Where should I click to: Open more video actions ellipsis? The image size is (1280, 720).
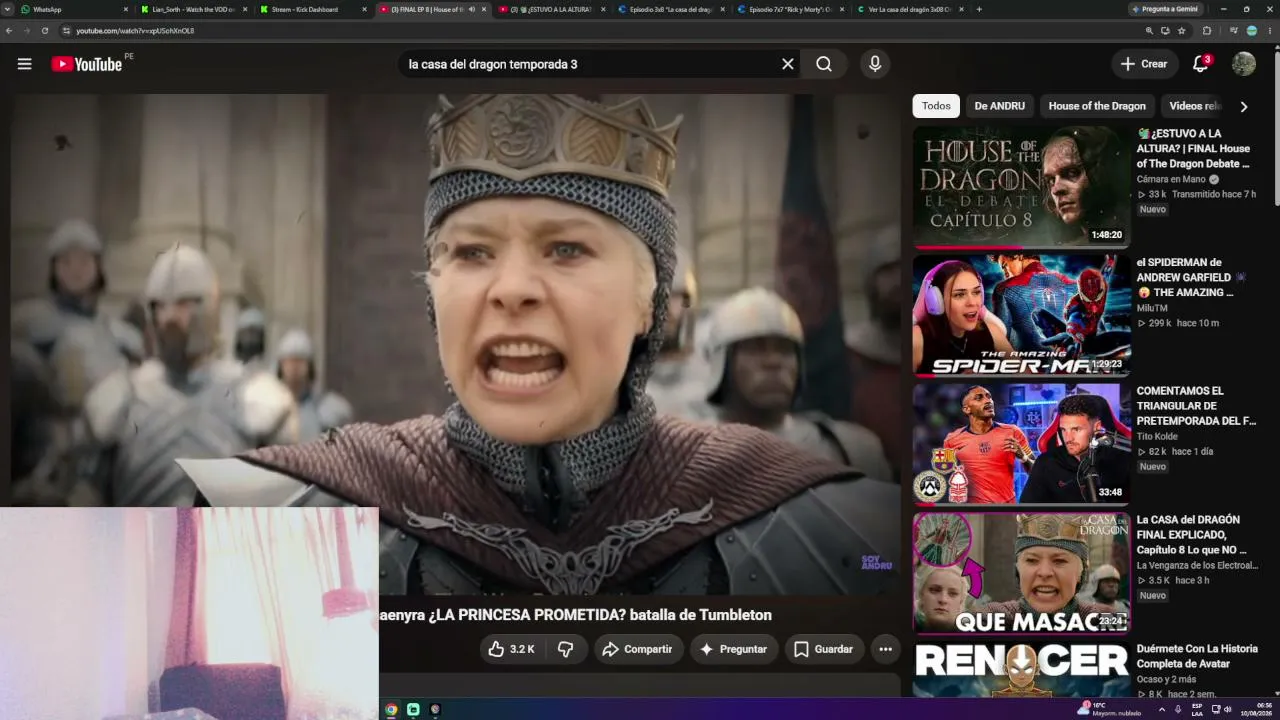pyautogui.click(x=885, y=649)
